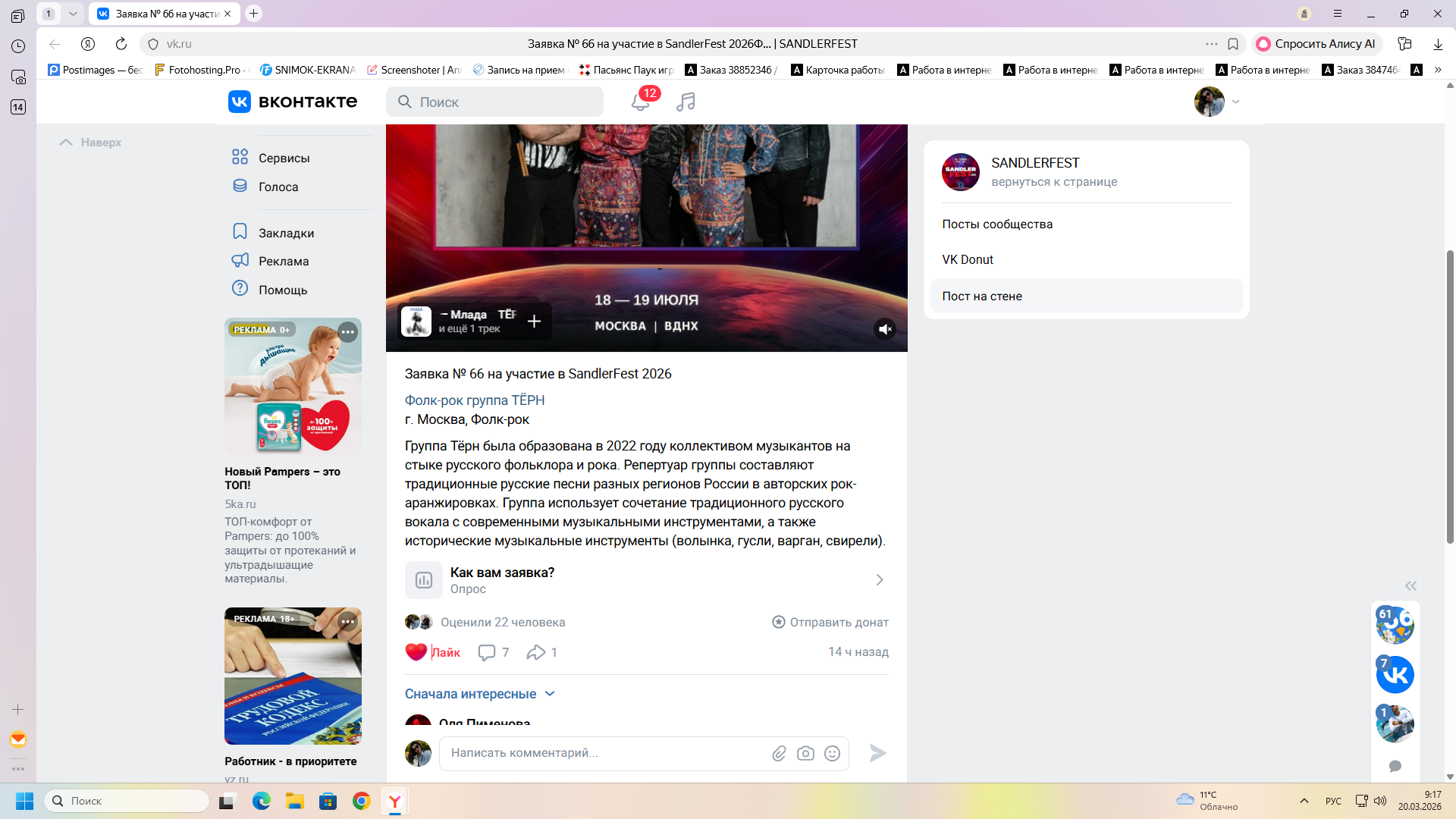Expand the Как вам заявка poll
The width and height of the screenshot is (1456, 819).
pos(646,580)
